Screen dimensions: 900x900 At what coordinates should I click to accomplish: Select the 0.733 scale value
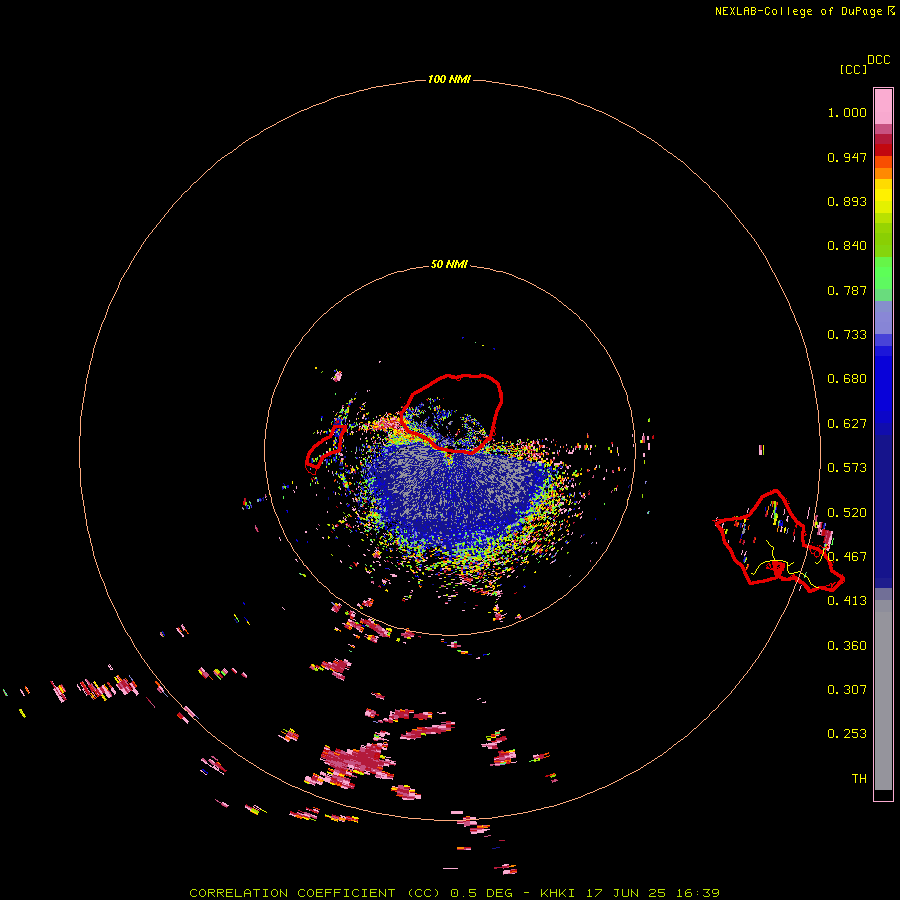pos(847,335)
